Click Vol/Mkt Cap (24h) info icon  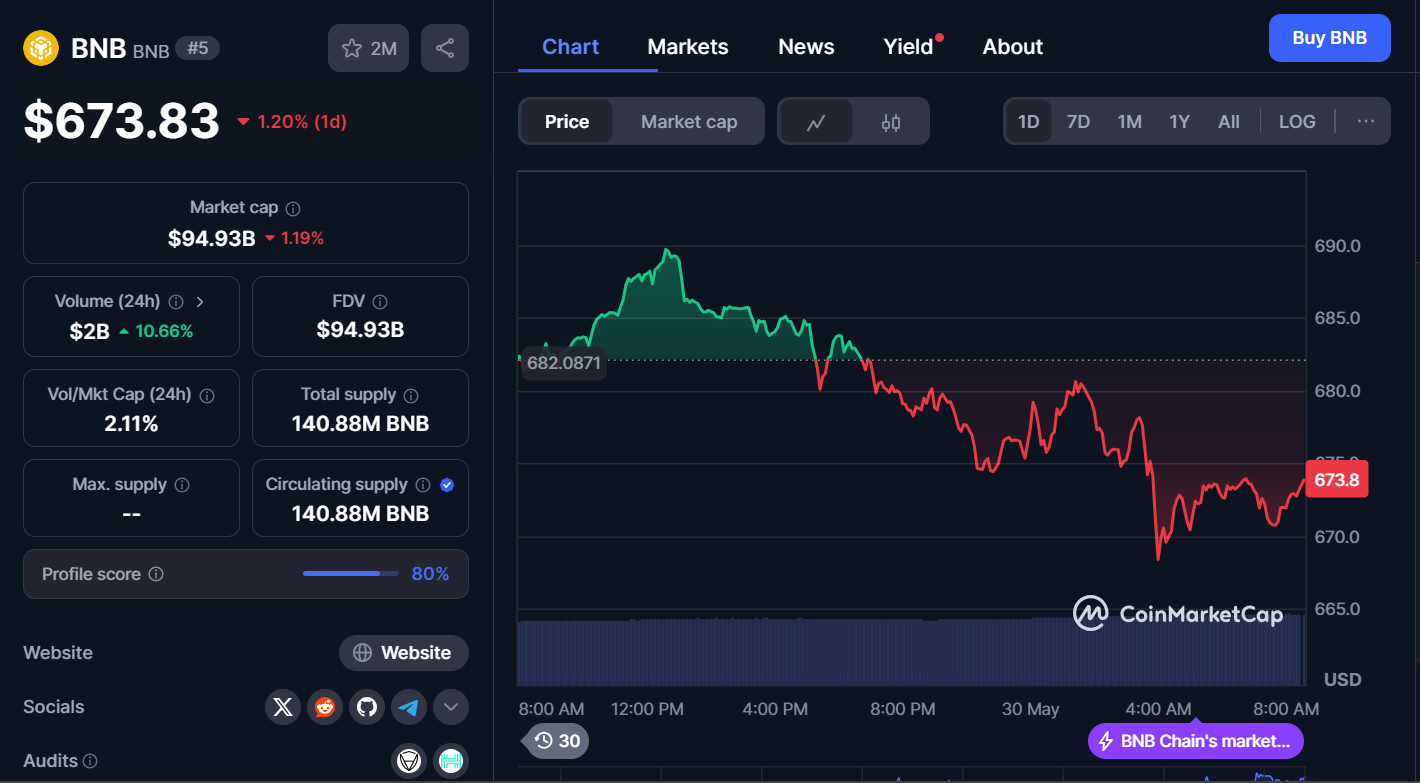coord(207,395)
